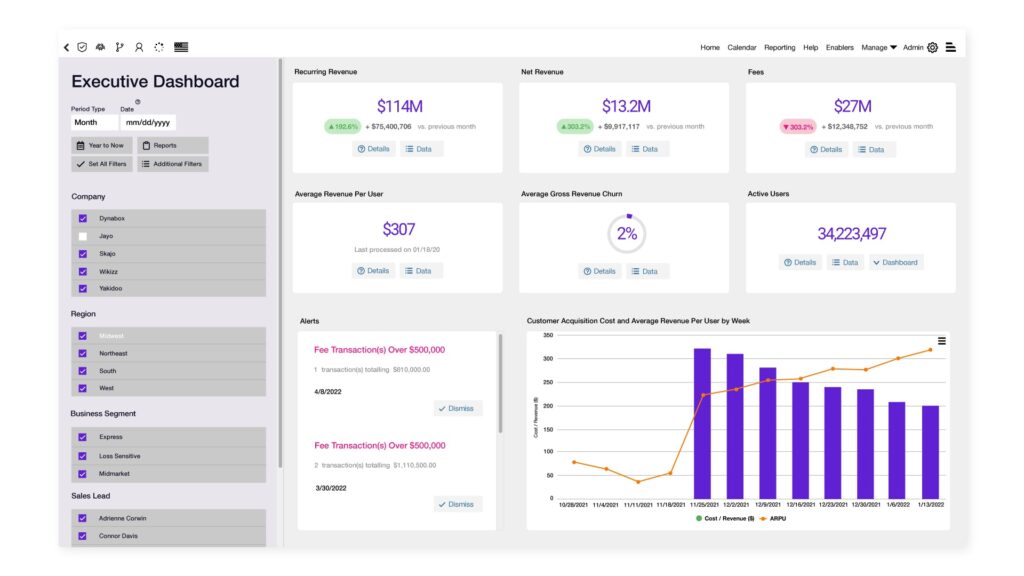Open Details for Net Revenue
The width and height of the screenshot is (1024, 576).
click(x=600, y=149)
